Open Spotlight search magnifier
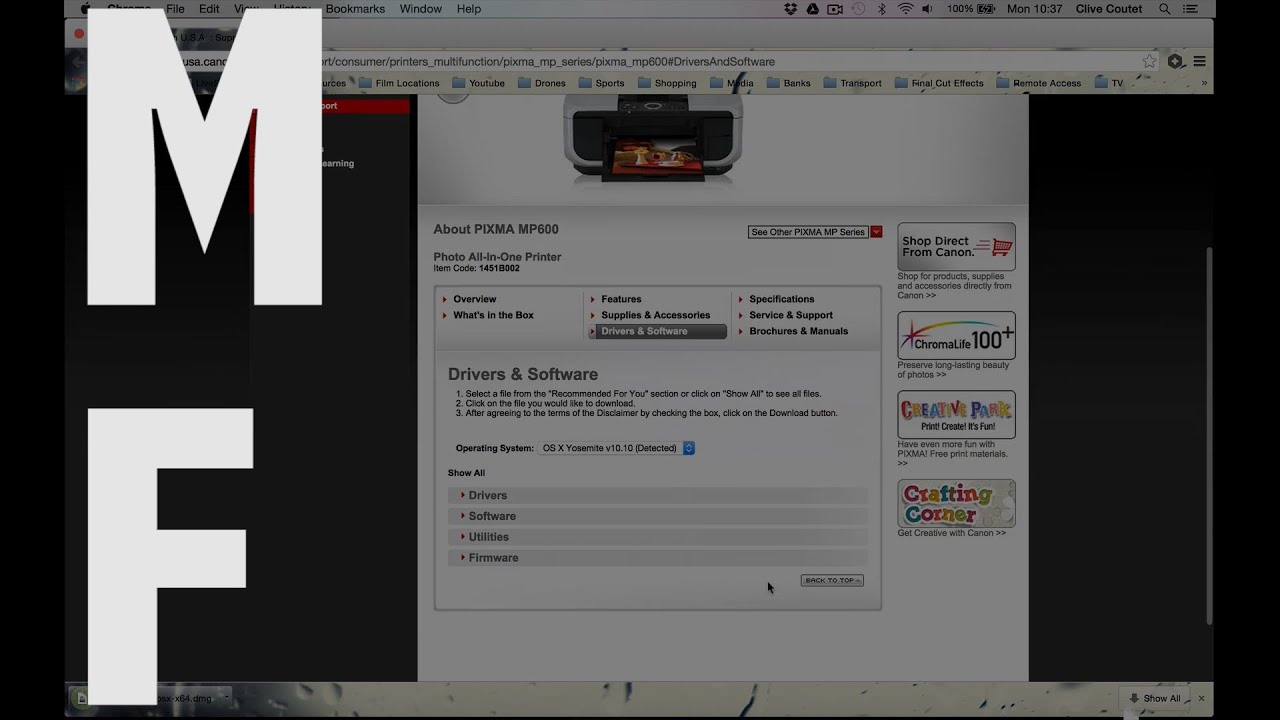The width and height of the screenshot is (1280, 720). pos(1165,9)
